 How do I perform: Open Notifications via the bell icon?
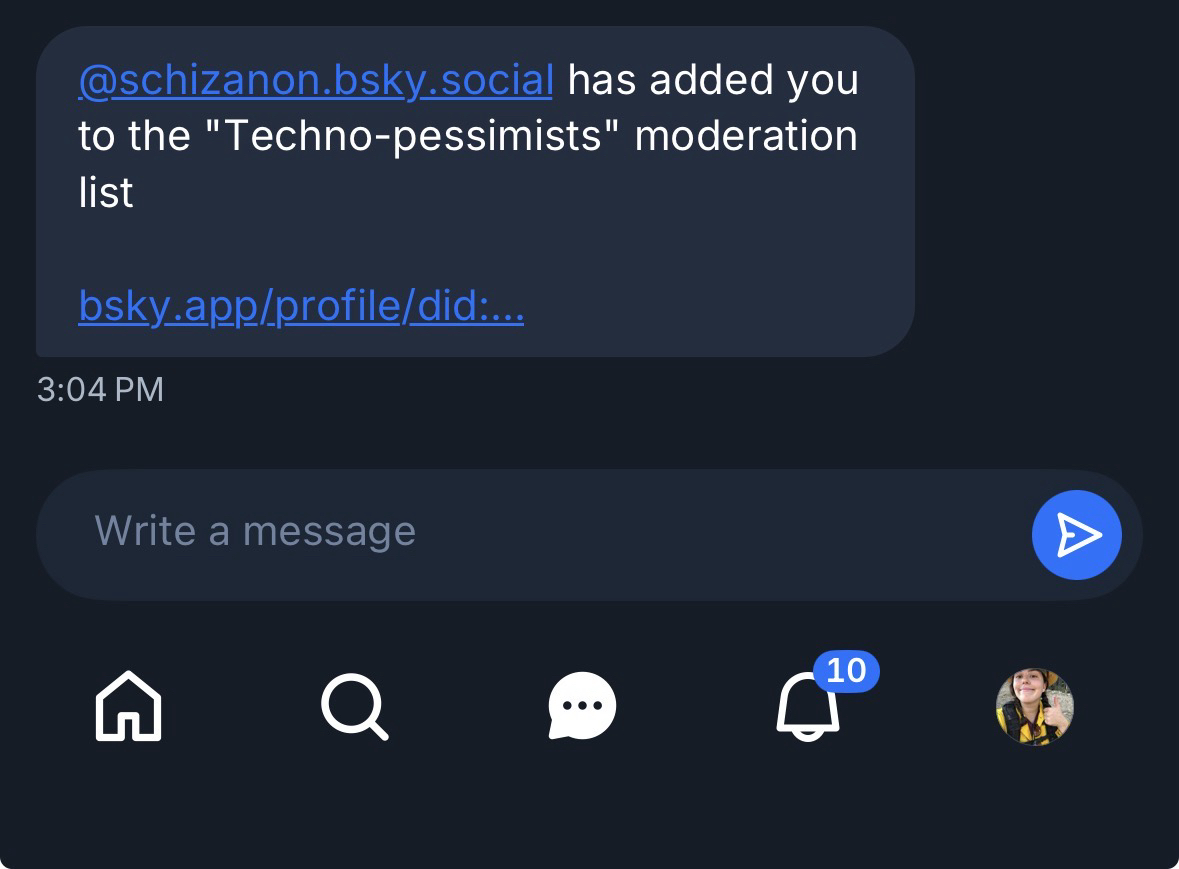pos(807,708)
